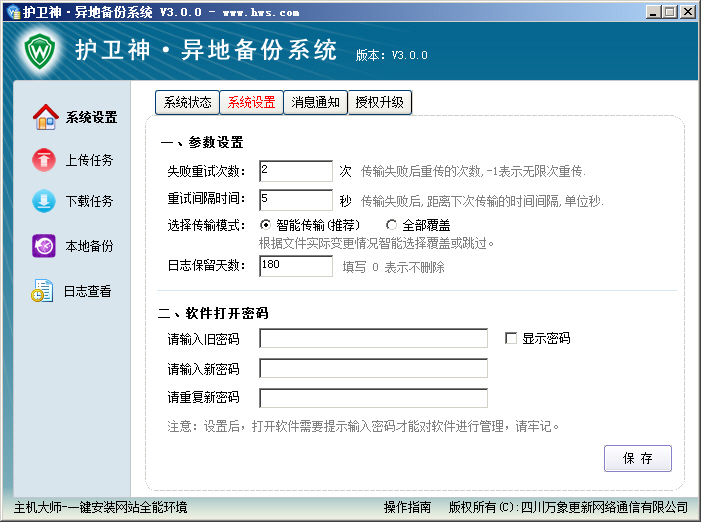This screenshot has height=522, width=701.
Task: Click the 上传任务 upload arrow icon
Action: coord(45,160)
